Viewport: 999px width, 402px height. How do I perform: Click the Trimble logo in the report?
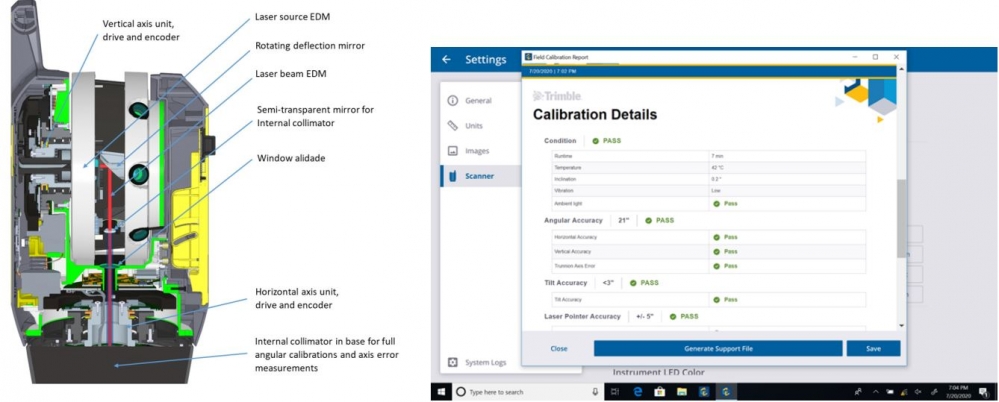557,96
